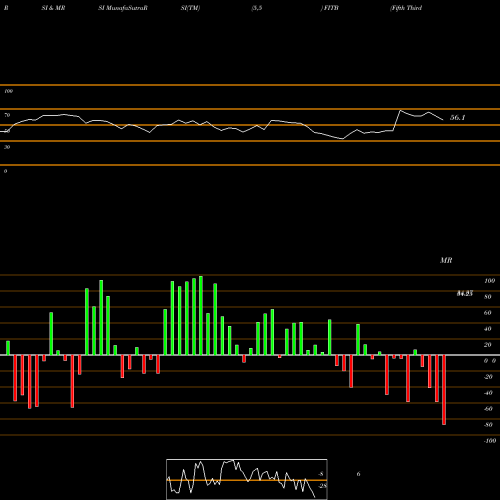The image size is (500, 500).
Task: Click the -60 label on MR axis
Action: coord(488,409)
